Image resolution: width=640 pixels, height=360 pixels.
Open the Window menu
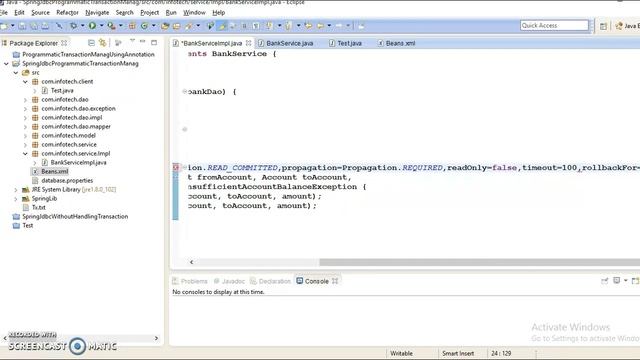click(x=194, y=13)
